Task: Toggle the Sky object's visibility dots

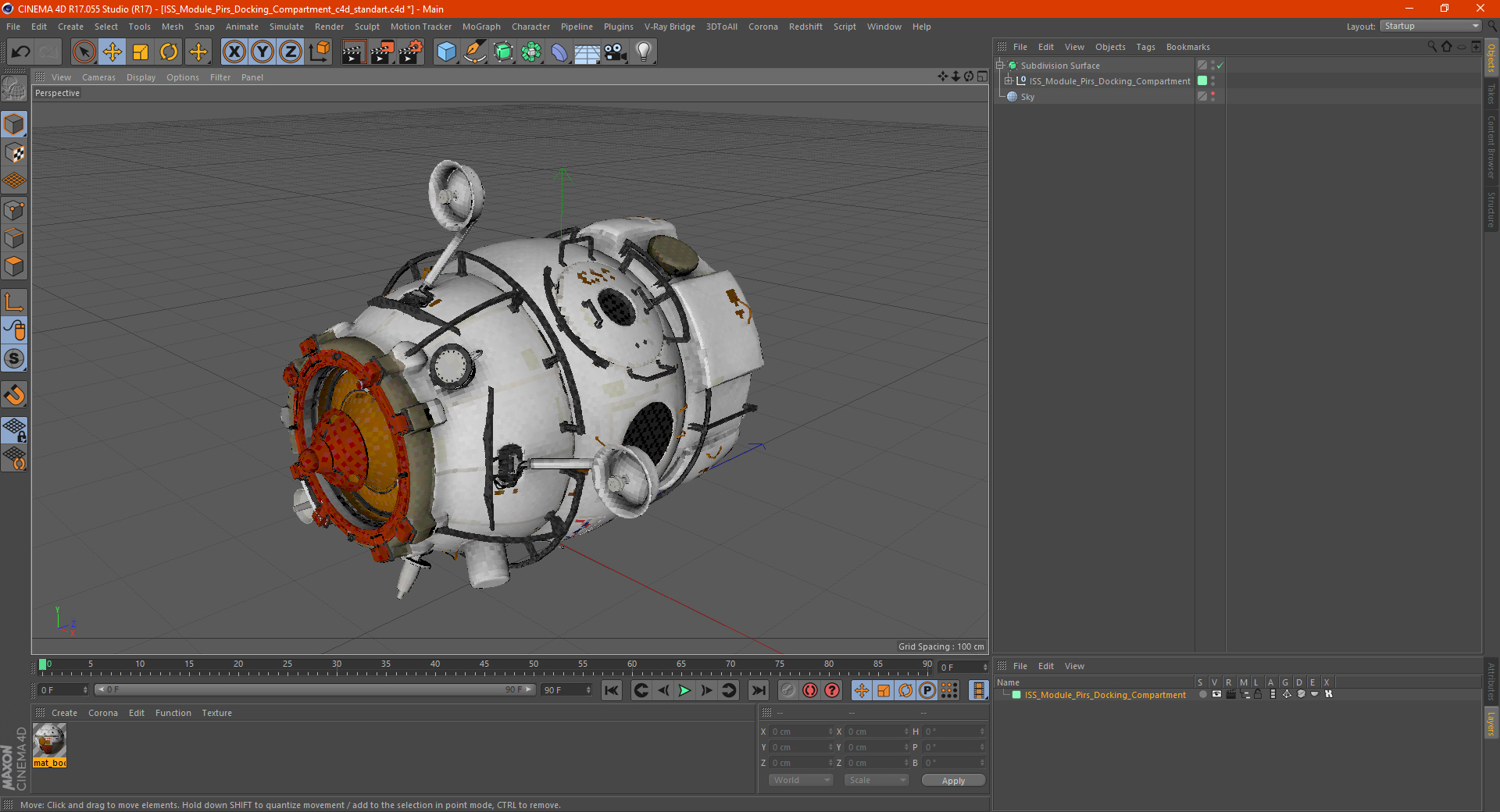Action: coord(1212,97)
